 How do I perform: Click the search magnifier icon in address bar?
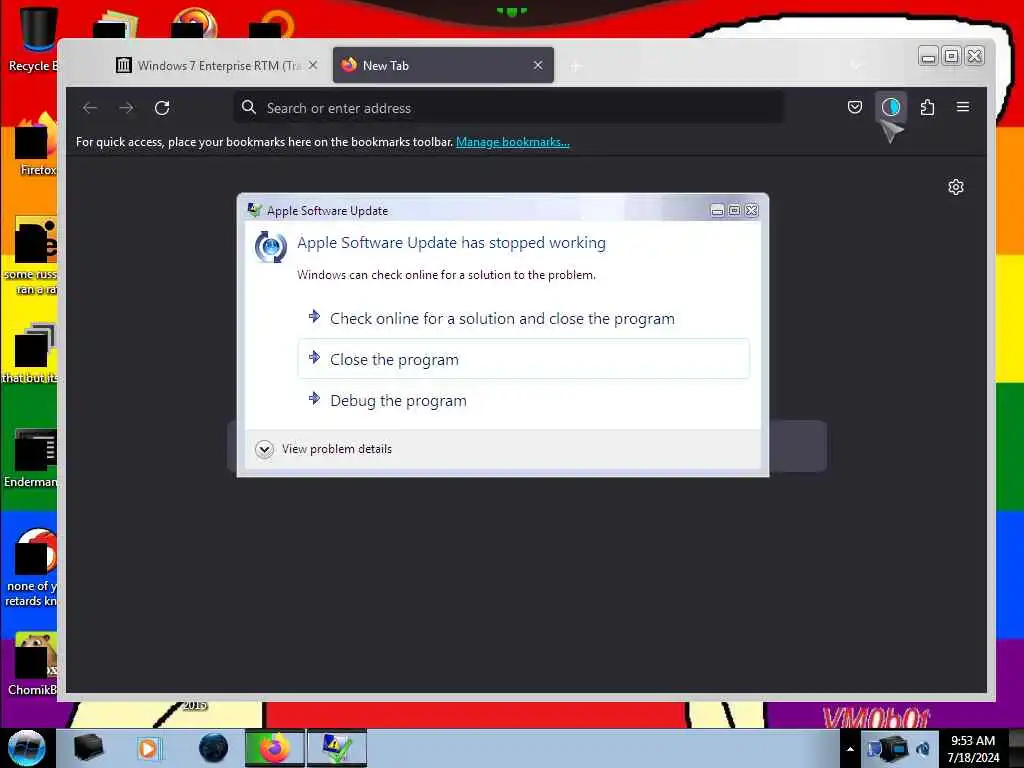(x=248, y=107)
